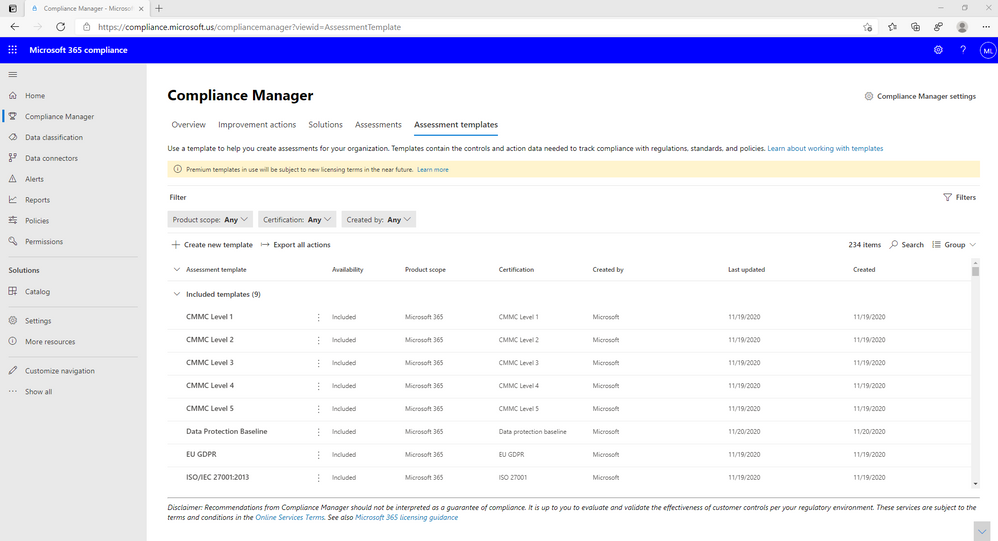The height and width of the screenshot is (541, 998).
Task: Select the Assessment templates tab
Action: tap(456, 125)
